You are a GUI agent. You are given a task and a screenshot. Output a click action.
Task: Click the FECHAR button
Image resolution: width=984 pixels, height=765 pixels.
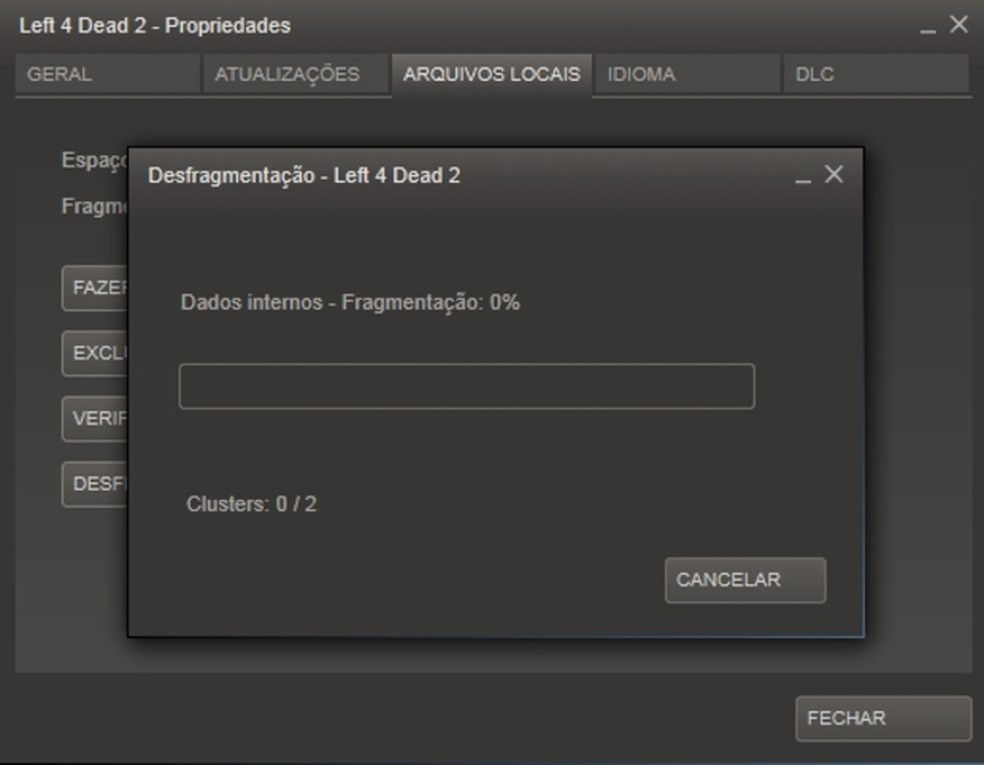tap(883, 718)
